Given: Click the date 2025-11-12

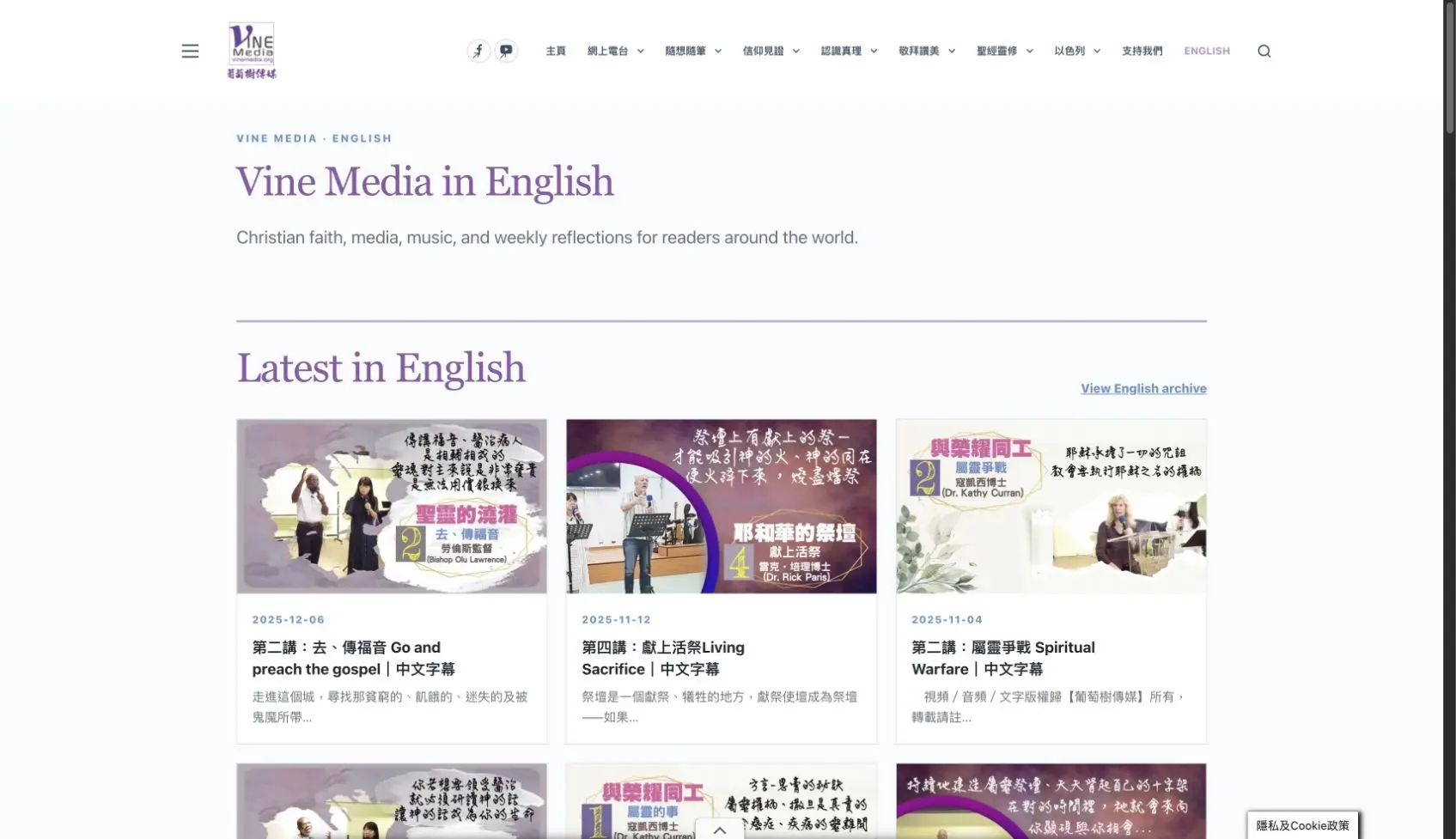Looking at the screenshot, I should 617,619.
